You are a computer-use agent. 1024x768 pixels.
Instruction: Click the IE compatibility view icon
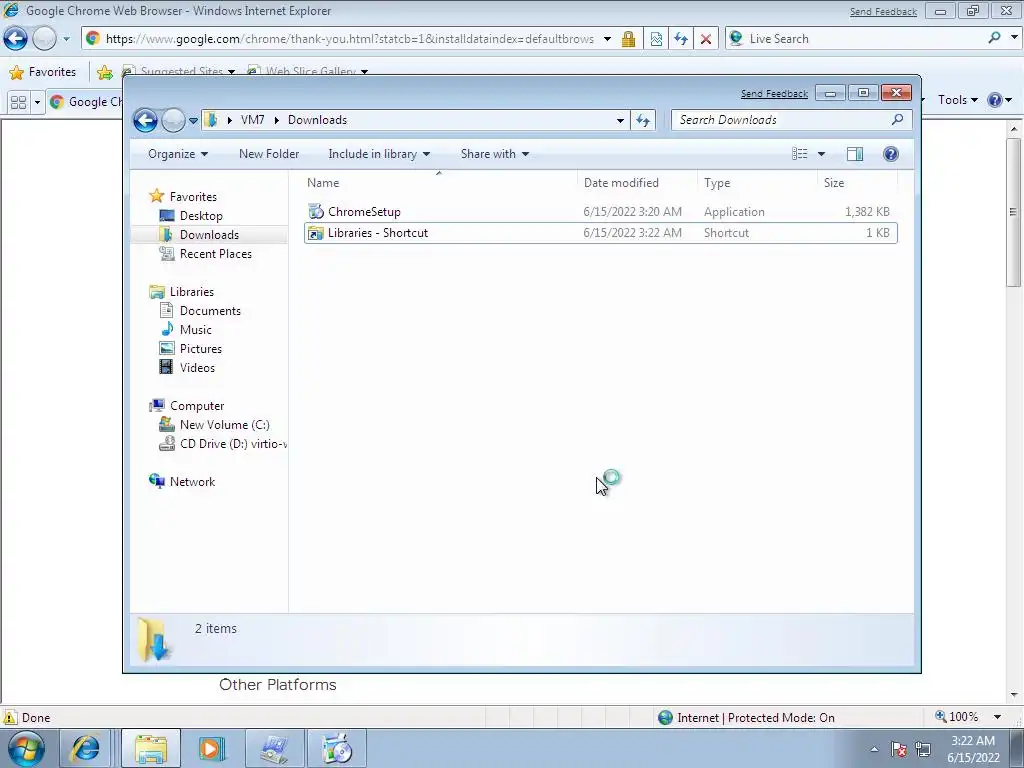656,39
